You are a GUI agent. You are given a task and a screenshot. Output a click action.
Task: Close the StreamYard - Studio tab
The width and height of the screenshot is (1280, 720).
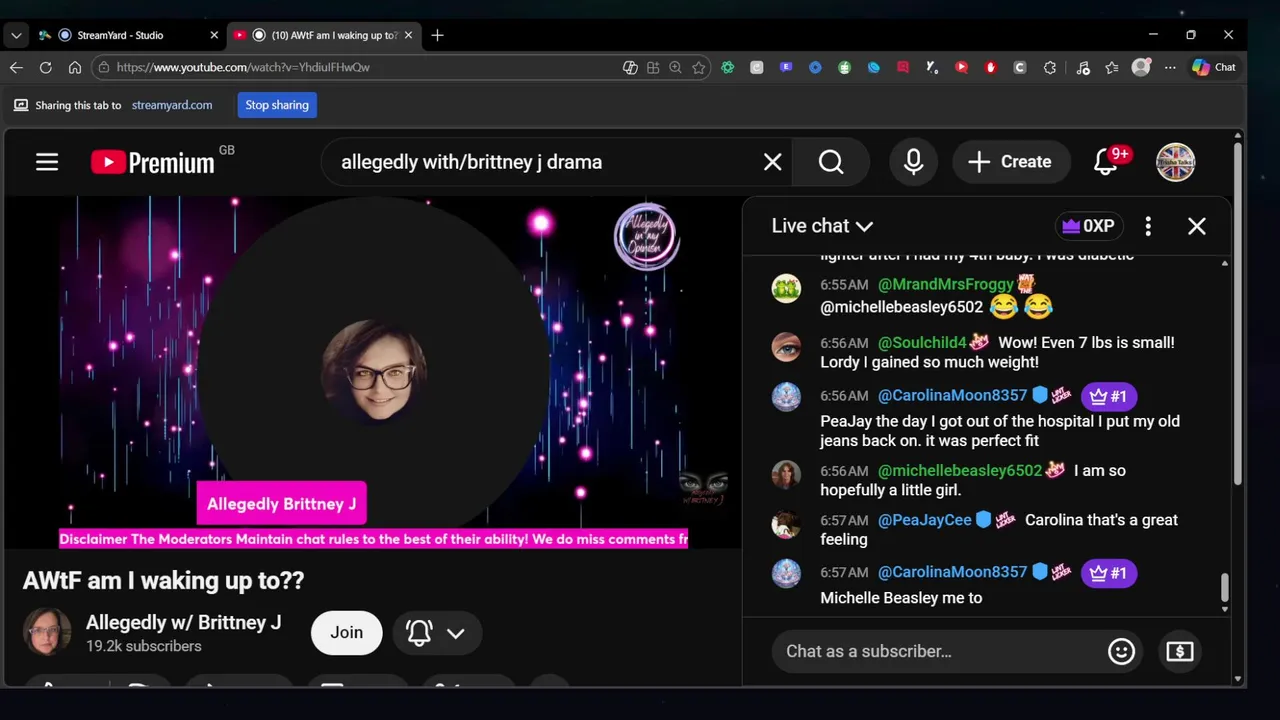coord(213,35)
